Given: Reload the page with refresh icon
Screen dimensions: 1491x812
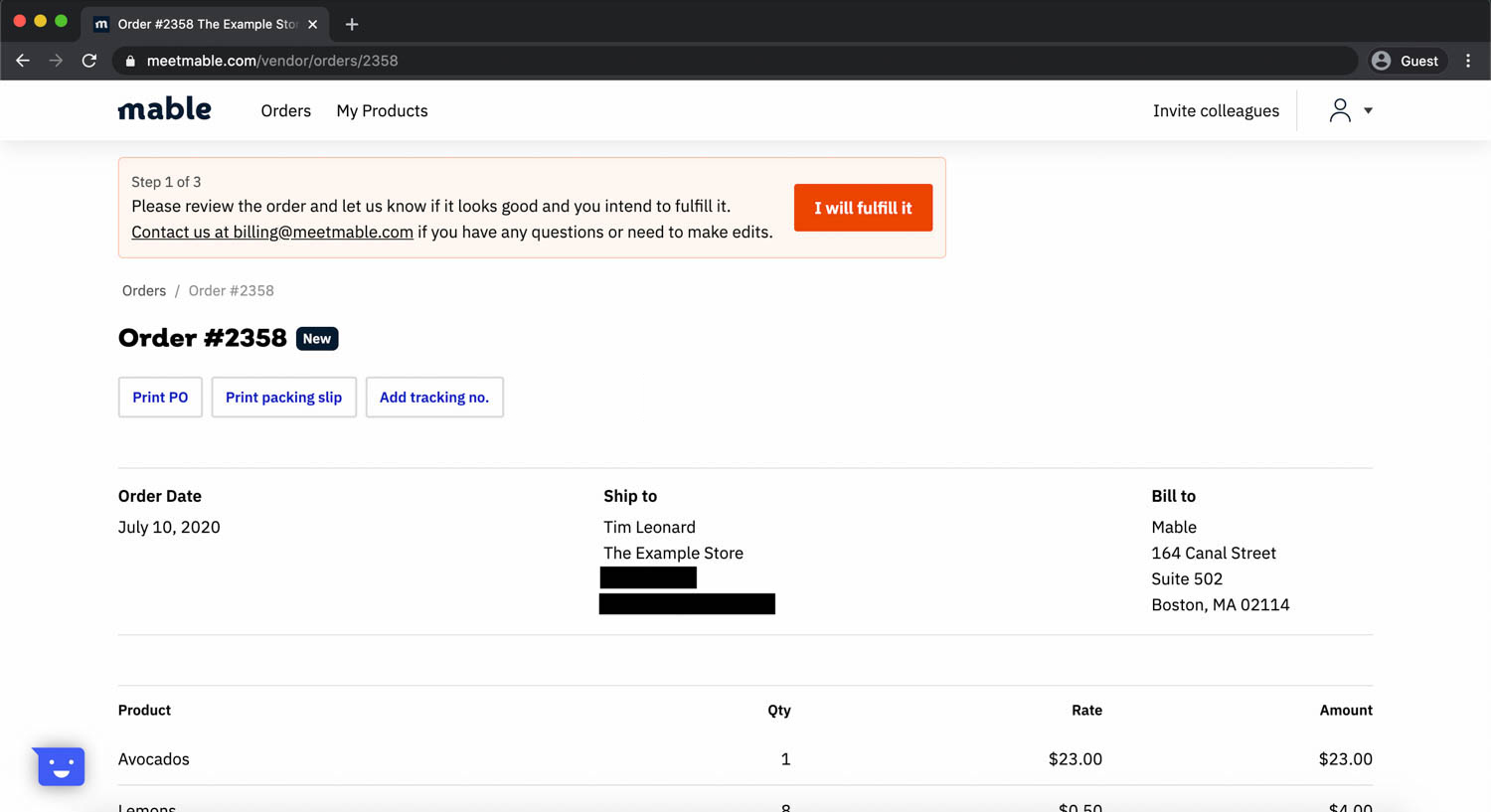Looking at the screenshot, I should [x=89, y=61].
